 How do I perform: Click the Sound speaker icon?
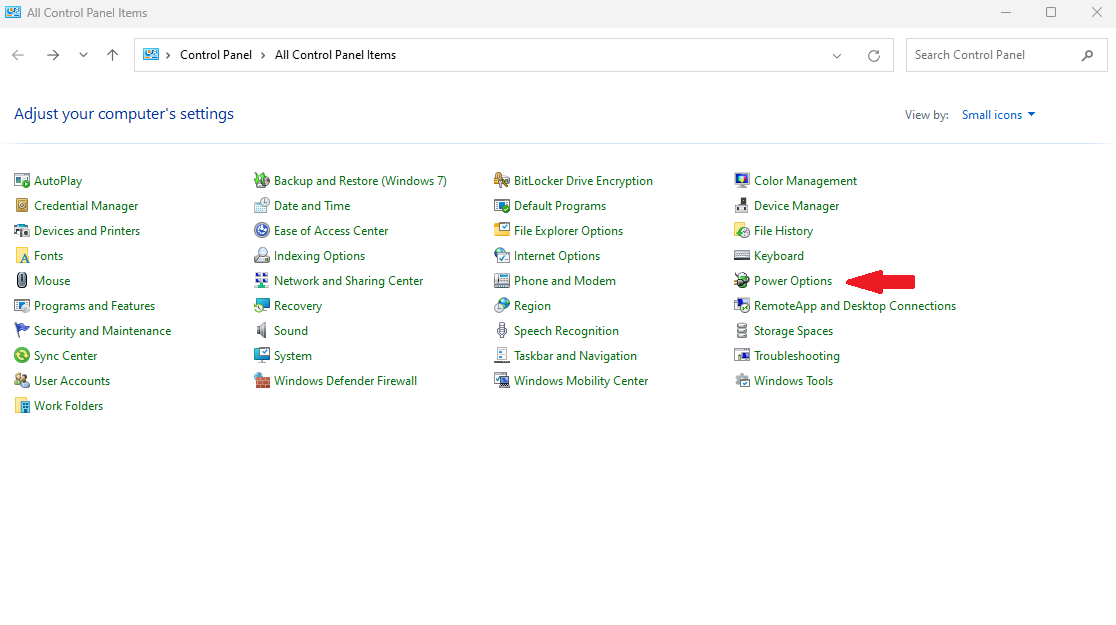262,330
